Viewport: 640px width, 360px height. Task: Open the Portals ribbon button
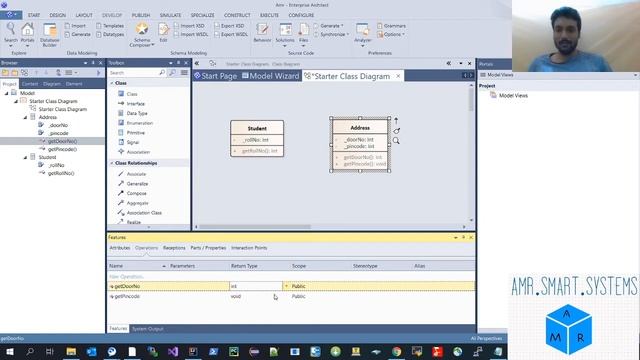(x=27, y=33)
